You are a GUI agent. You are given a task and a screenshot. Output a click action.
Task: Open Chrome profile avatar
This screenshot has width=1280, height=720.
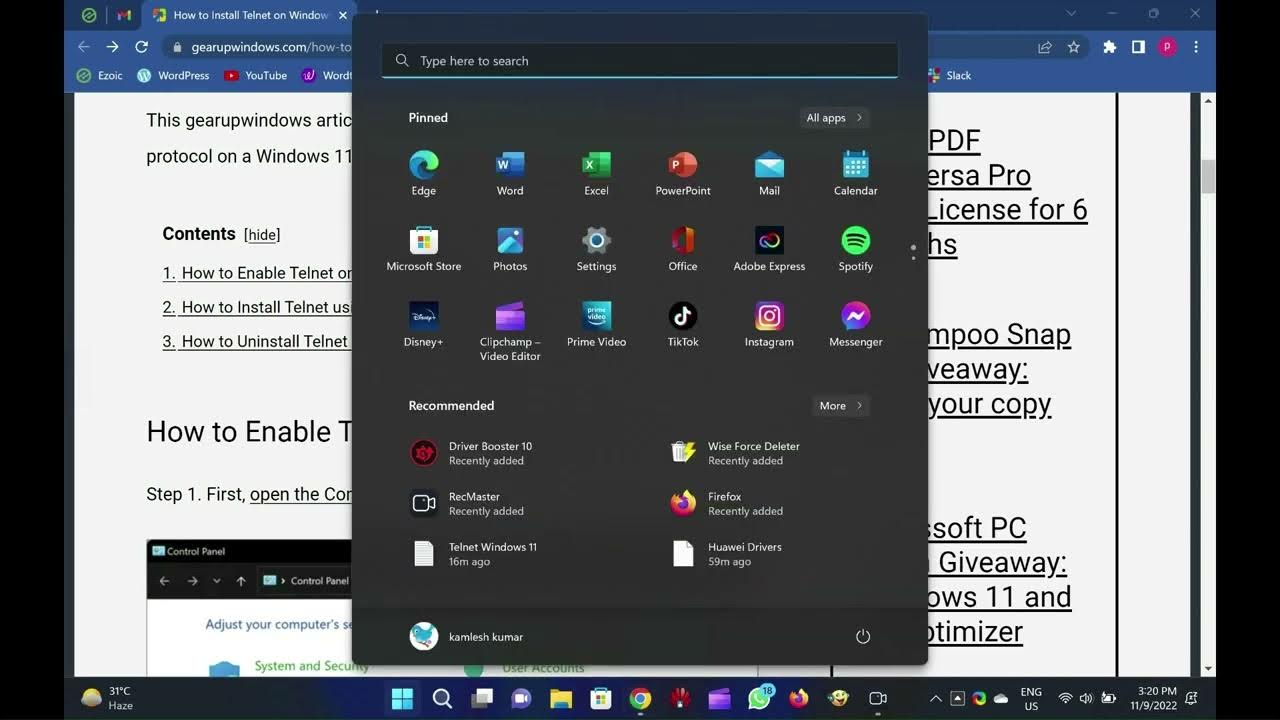[x=1167, y=47]
